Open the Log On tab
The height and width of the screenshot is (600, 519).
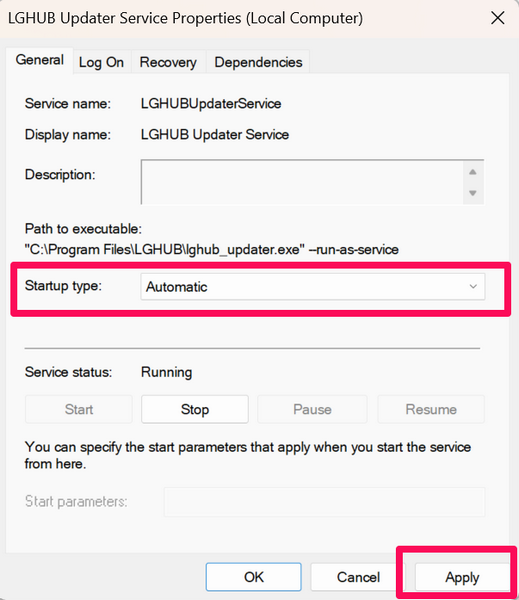[x=101, y=62]
